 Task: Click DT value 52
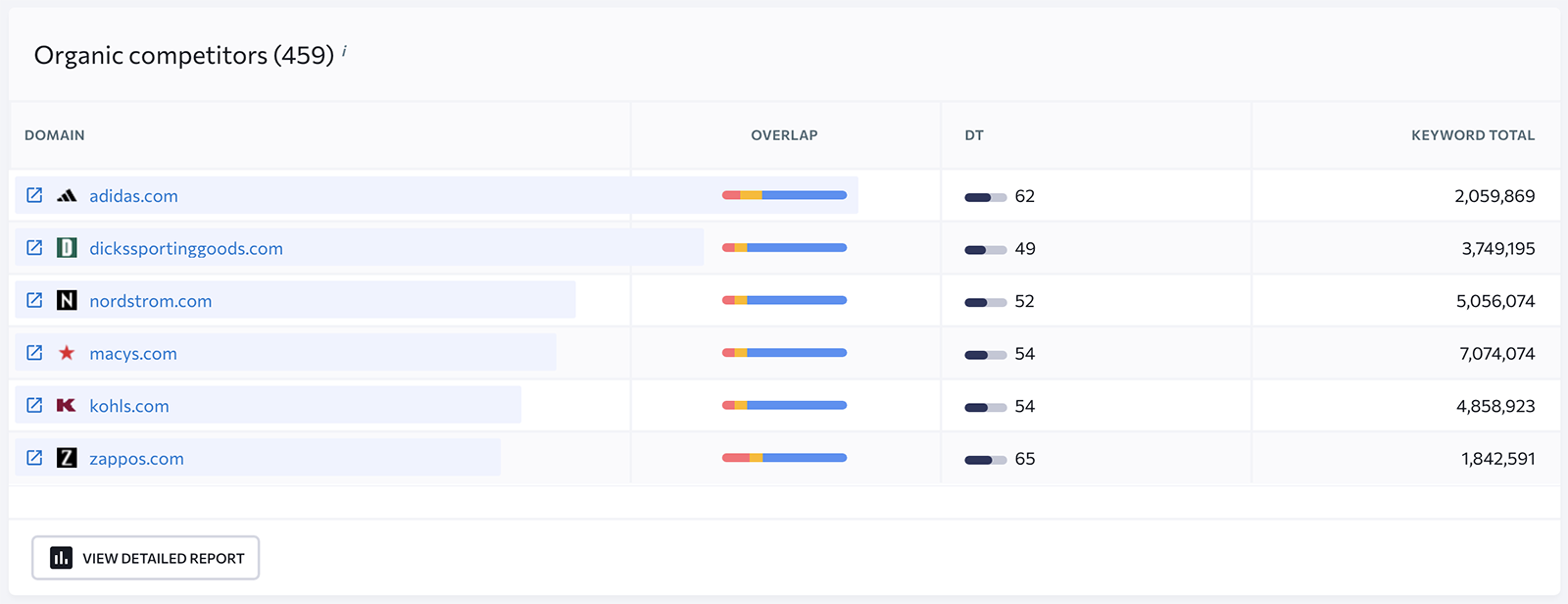(1025, 301)
